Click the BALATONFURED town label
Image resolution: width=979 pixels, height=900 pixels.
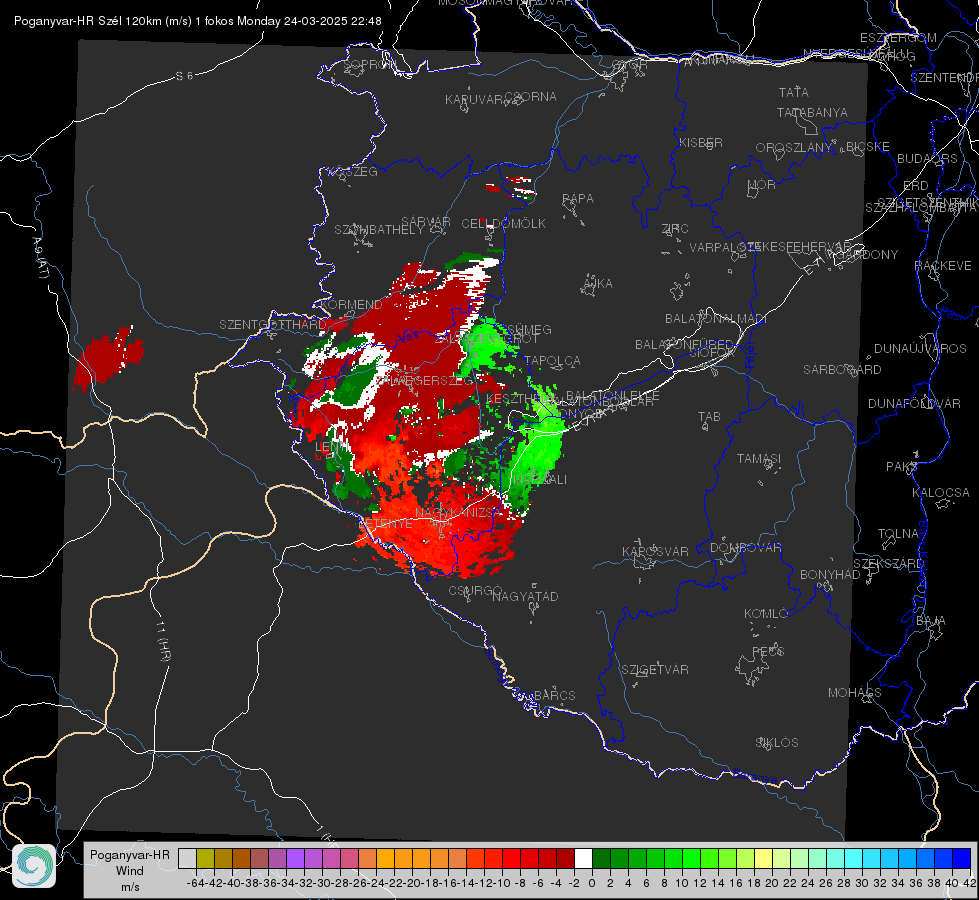684,345
